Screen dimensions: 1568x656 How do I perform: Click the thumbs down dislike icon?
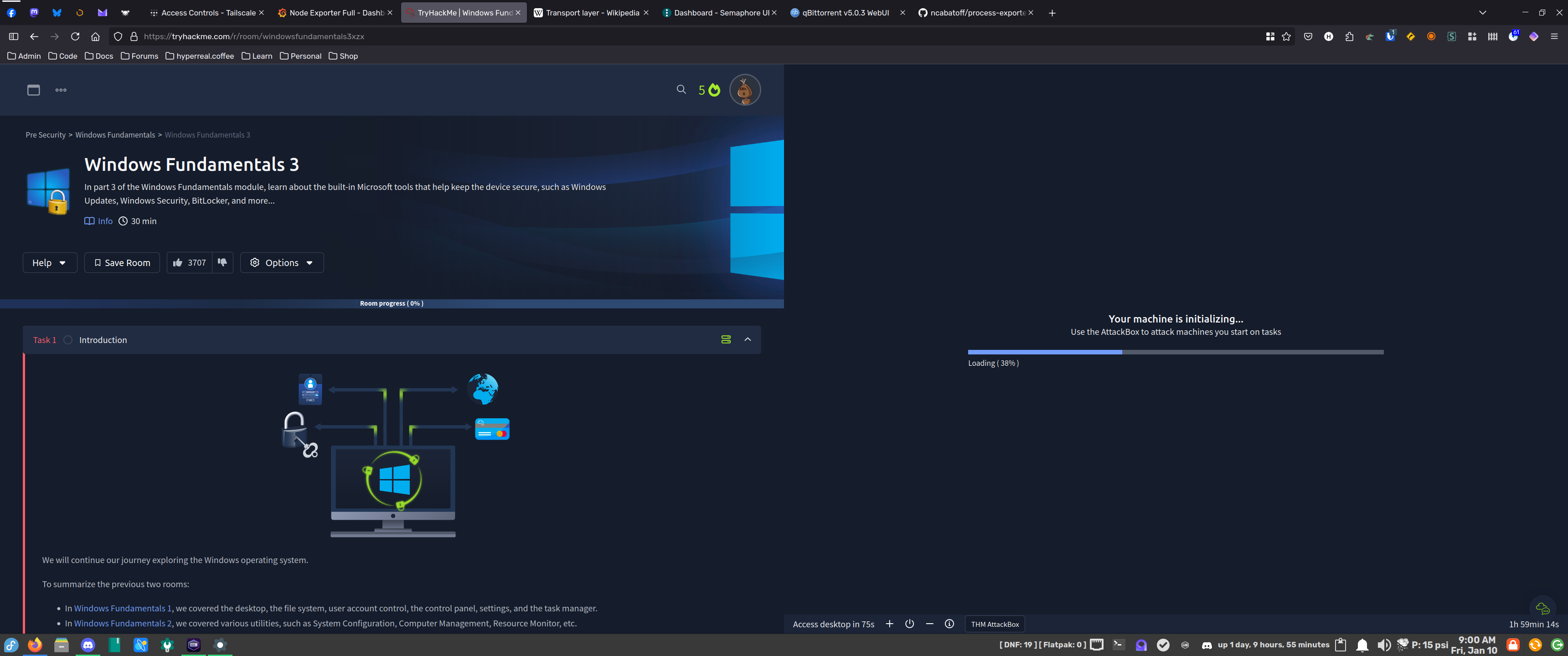222,262
